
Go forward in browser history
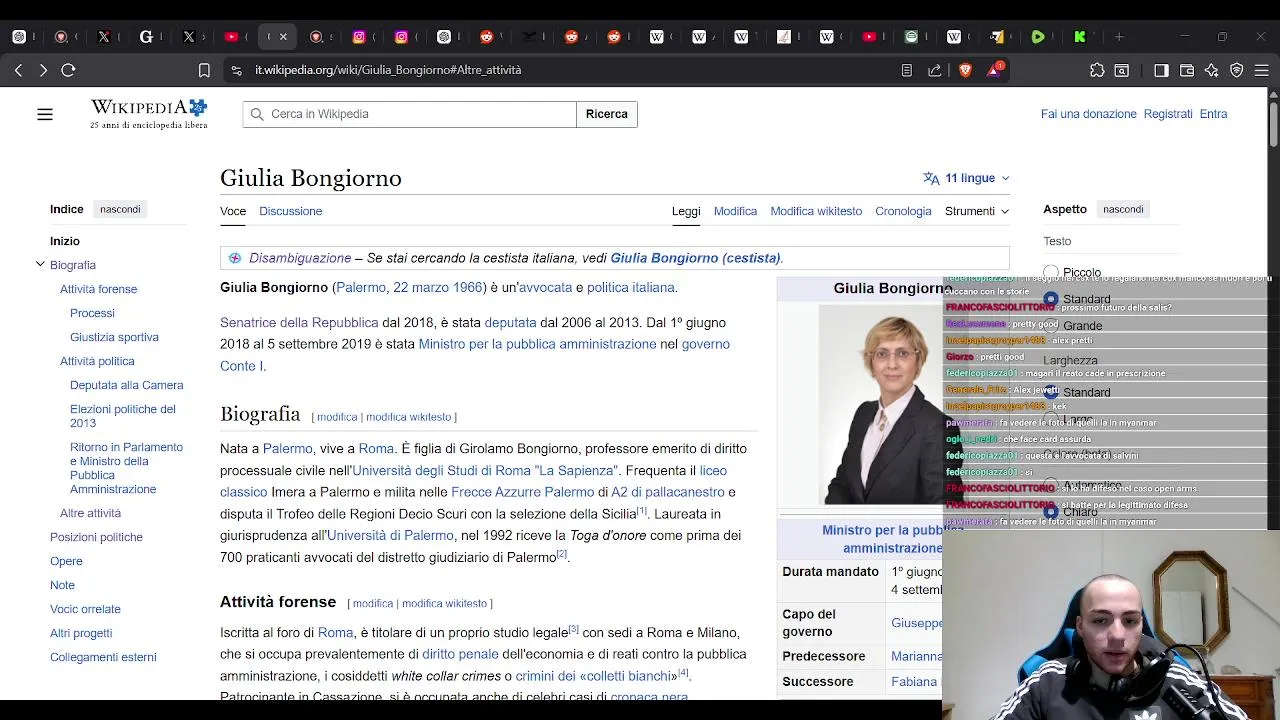coord(42,70)
